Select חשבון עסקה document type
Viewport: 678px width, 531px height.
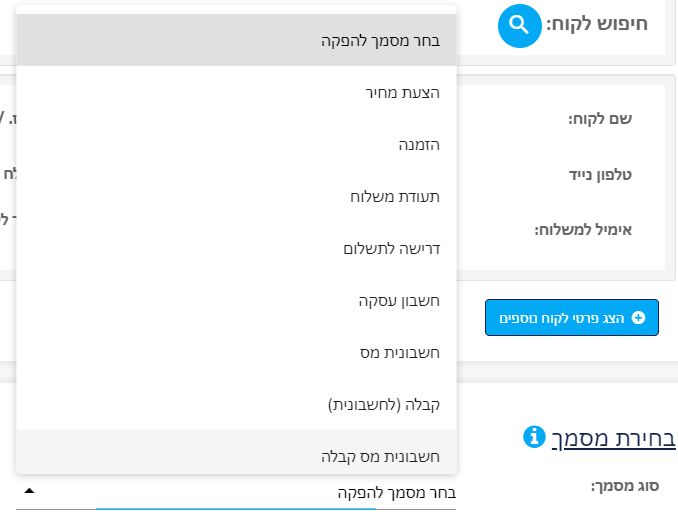point(236,300)
